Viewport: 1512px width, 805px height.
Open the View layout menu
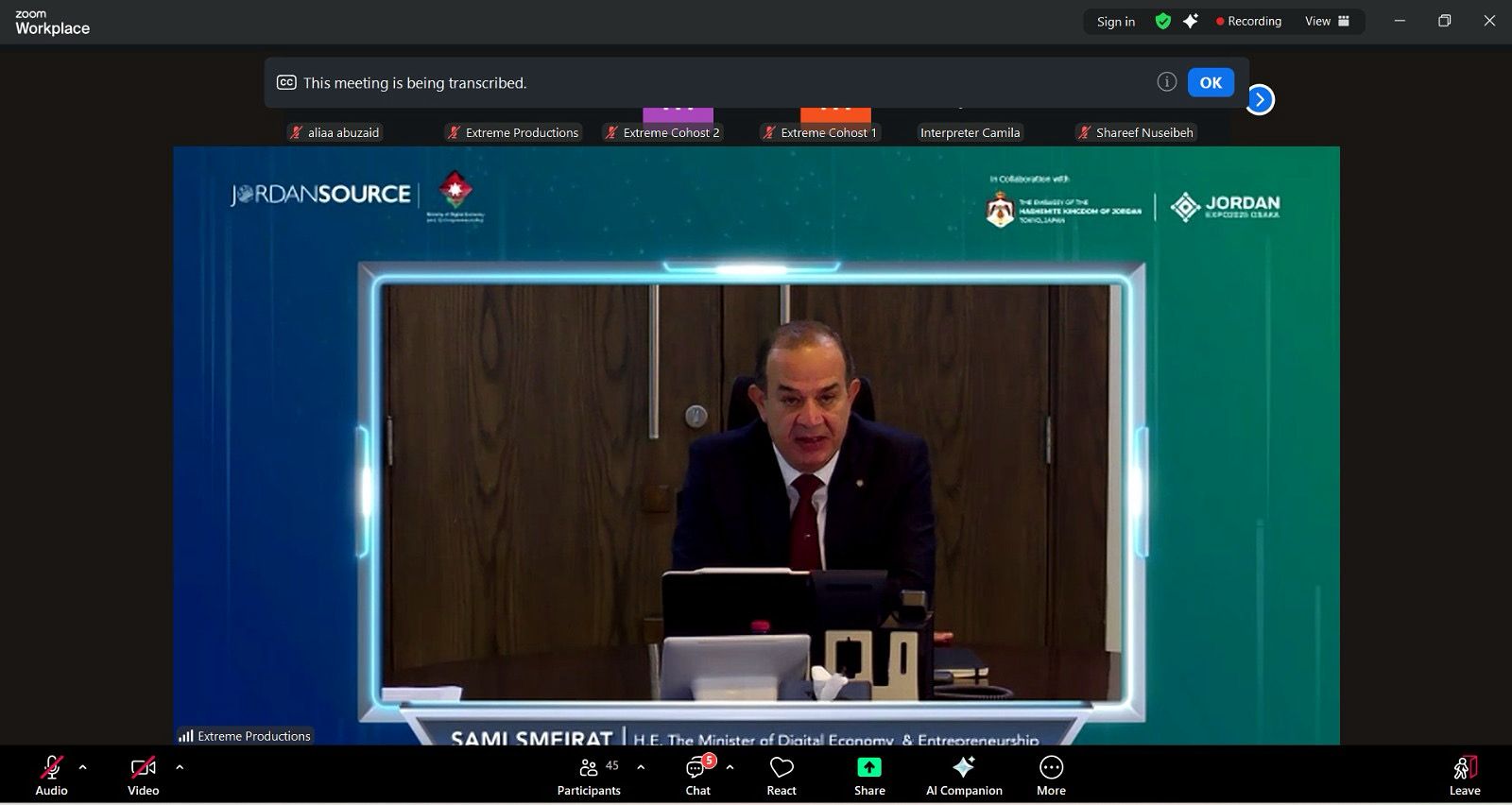tap(1327, 21)
